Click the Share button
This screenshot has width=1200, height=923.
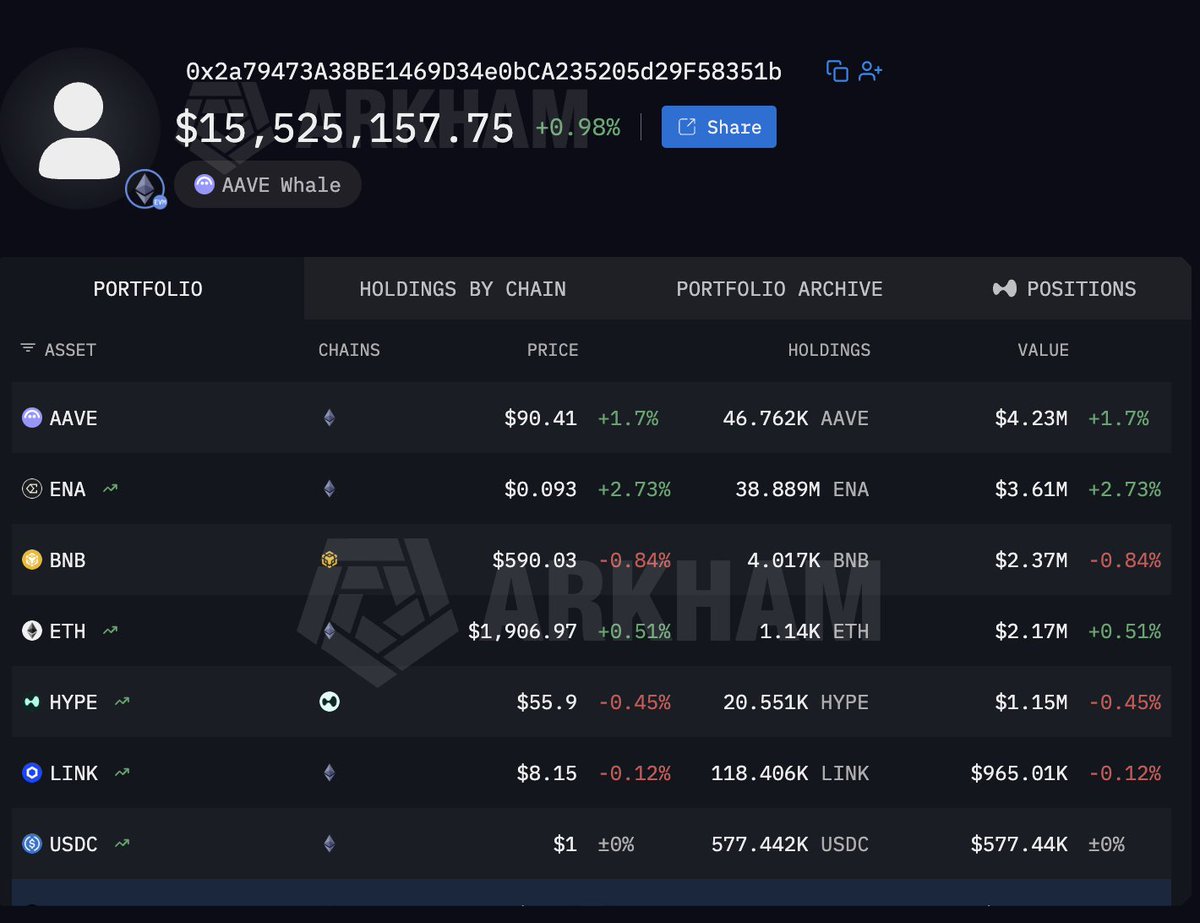click(x=719, y=127)
